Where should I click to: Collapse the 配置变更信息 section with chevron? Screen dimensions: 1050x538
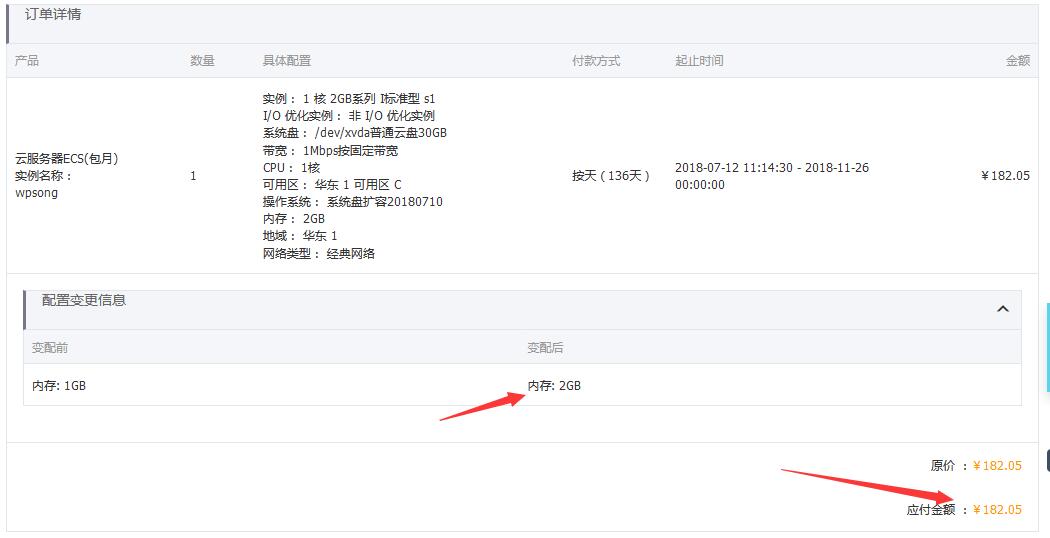pyautogui.click(x=1002, y=309)
